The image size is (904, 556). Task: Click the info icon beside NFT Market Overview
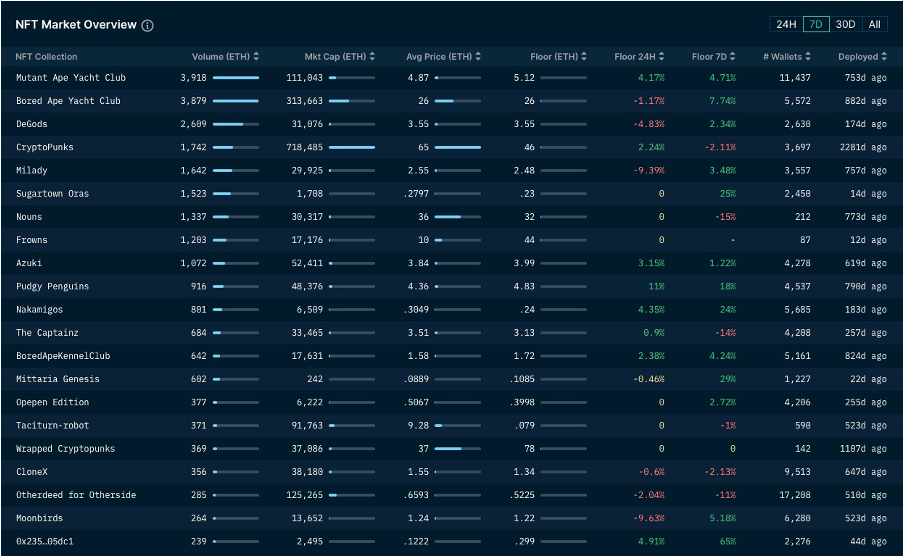(148, 25)
